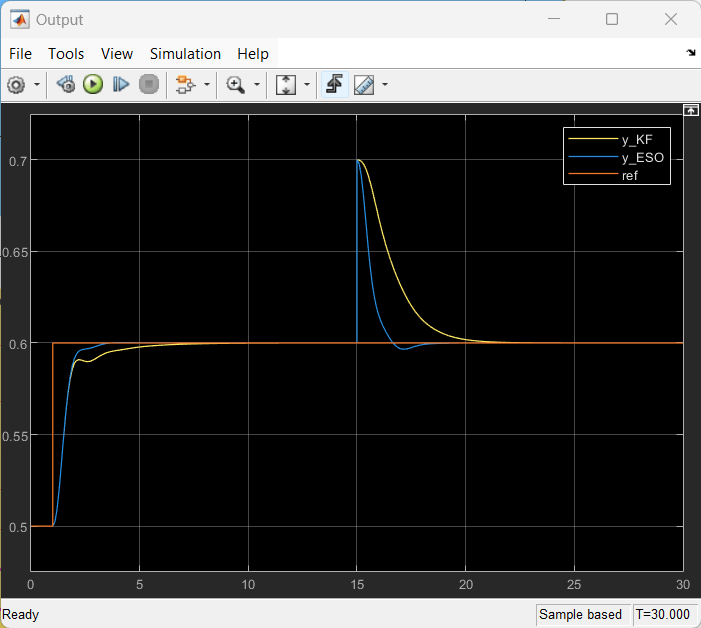Image resolution: width=701 pixels, height=628 pixels.
Task: Click the maximize axes button at plot corner
Action: (x=689, y=110)
